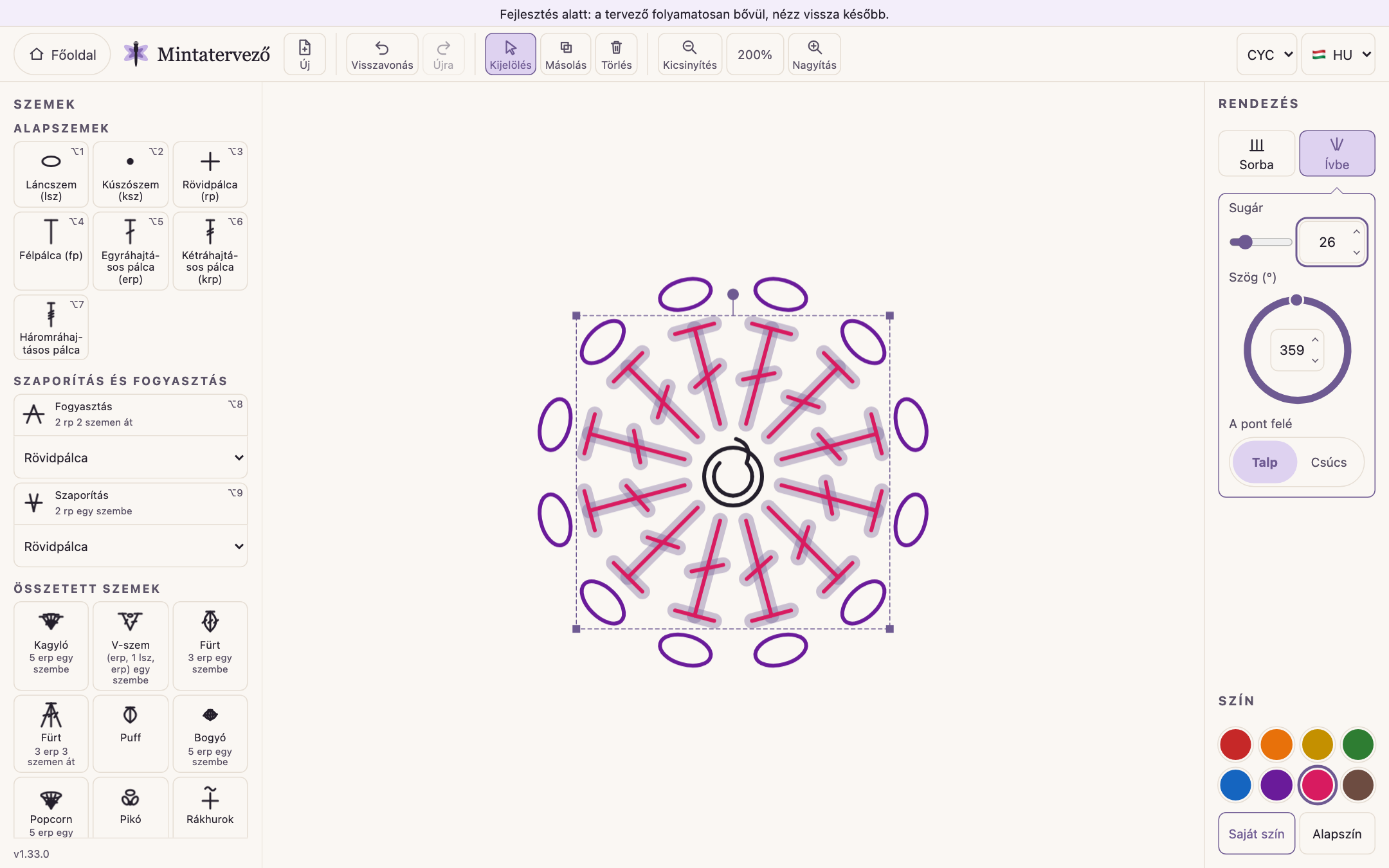Image resolution: width=1389 pixels, height=868 pixels.
Task: Select the Kétráhajtásos pálca (krp) stitch
Action: click(x=210, y=251)
